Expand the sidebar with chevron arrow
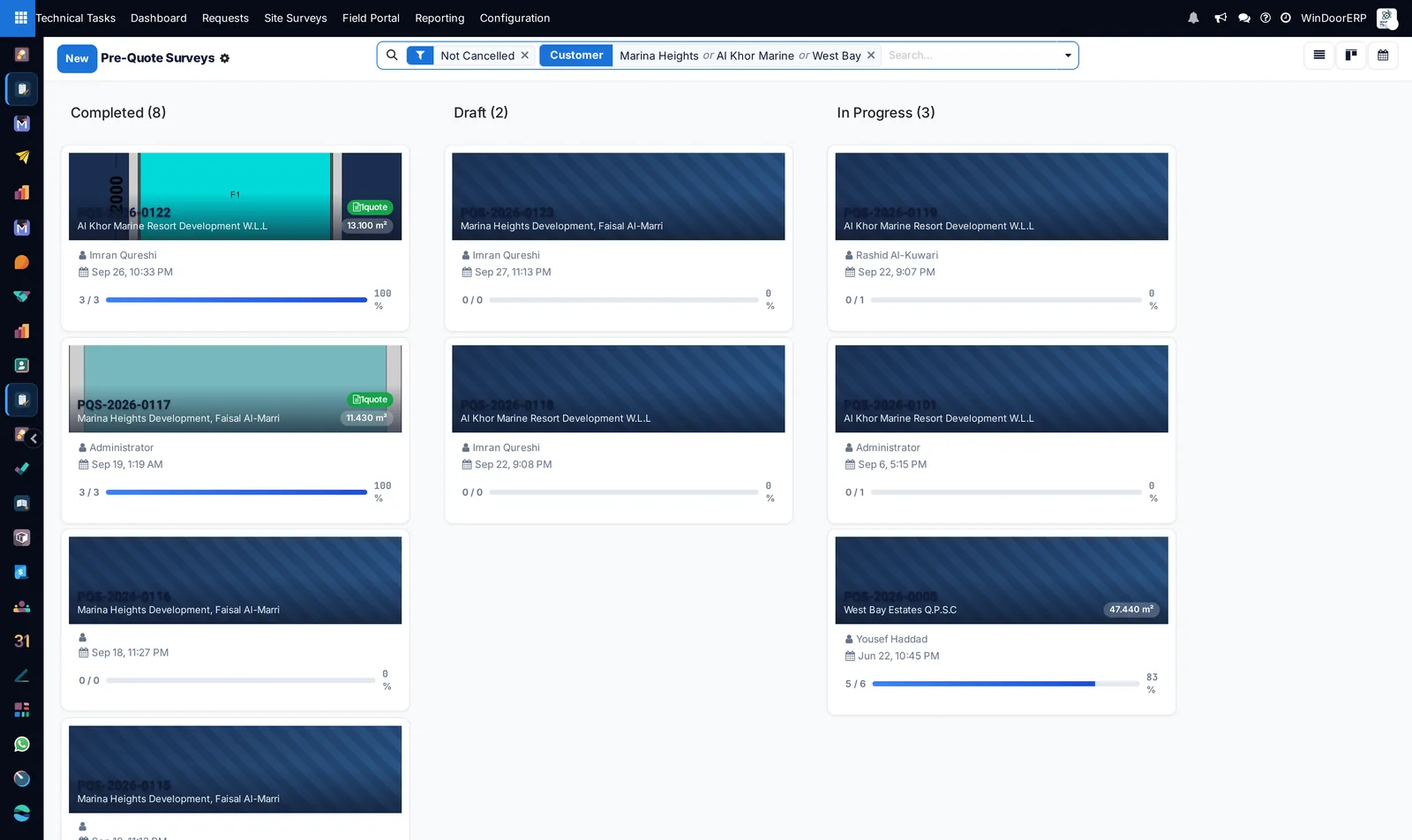1412x840 pixels. coord(34,438)
